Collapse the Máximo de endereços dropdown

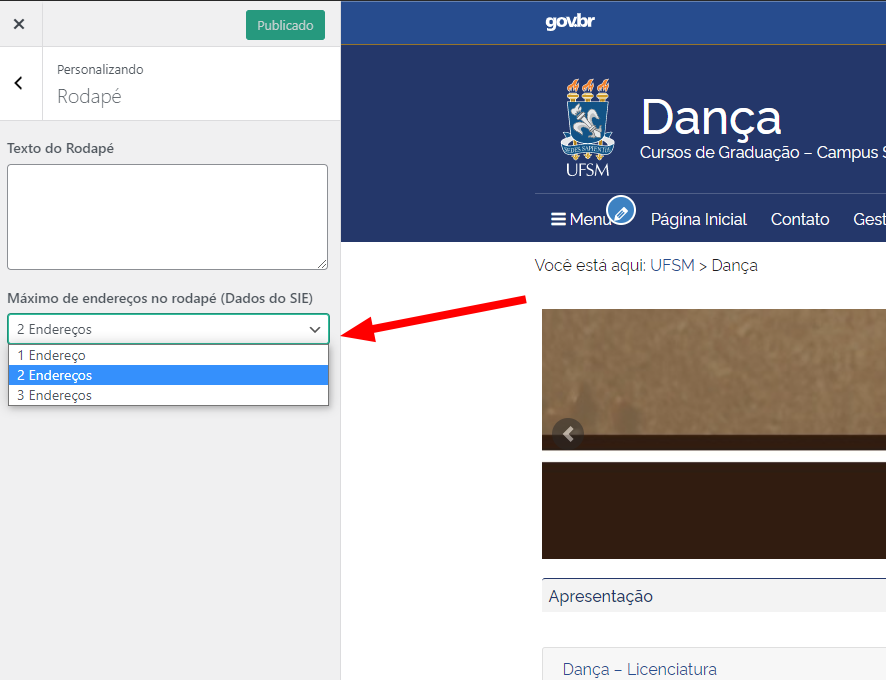pyautogui.click(x=167, y=329)
